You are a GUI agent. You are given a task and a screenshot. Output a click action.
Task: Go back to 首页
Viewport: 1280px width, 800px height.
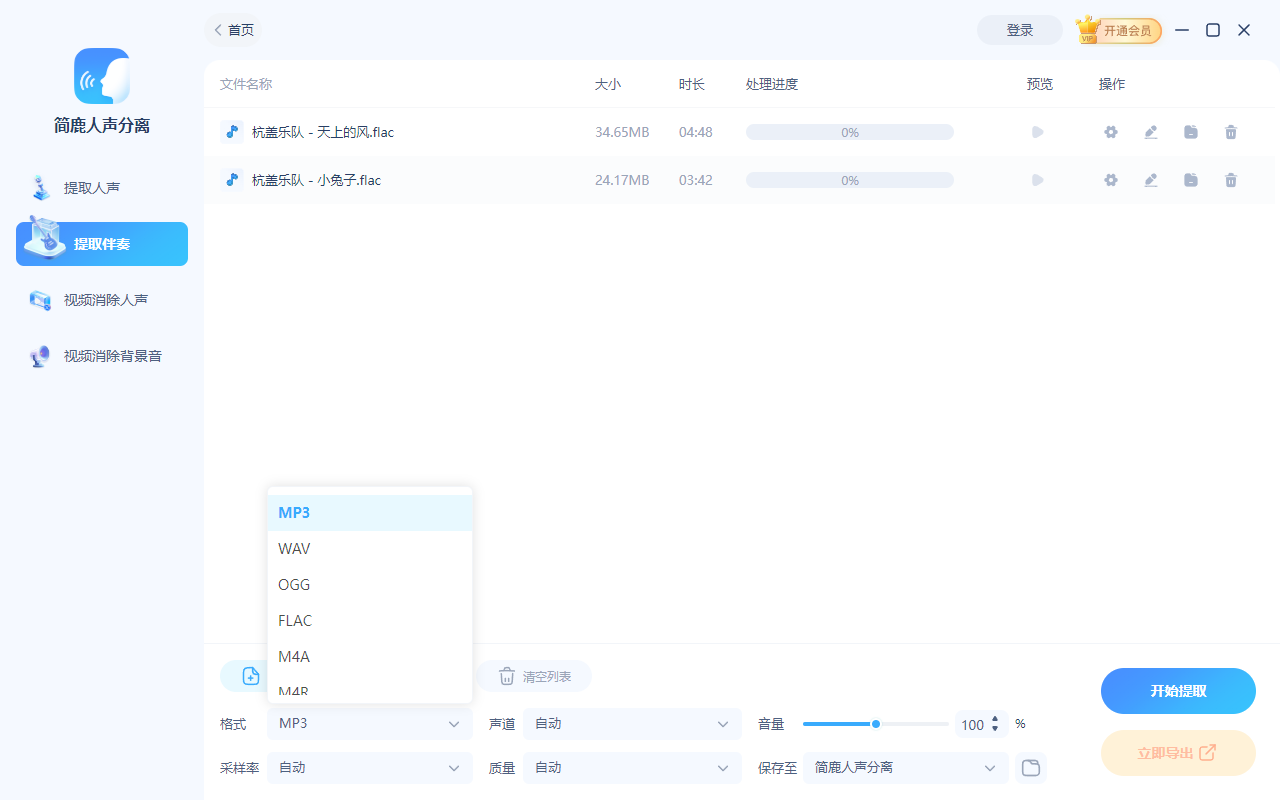click(233, 30)
